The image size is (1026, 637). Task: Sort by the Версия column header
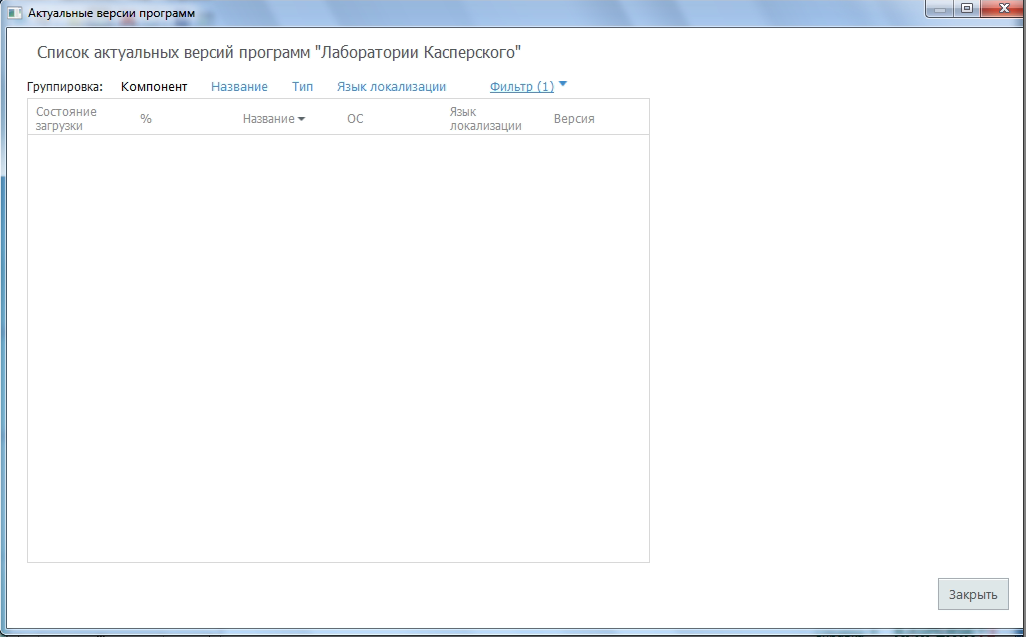tap(574, 118)
